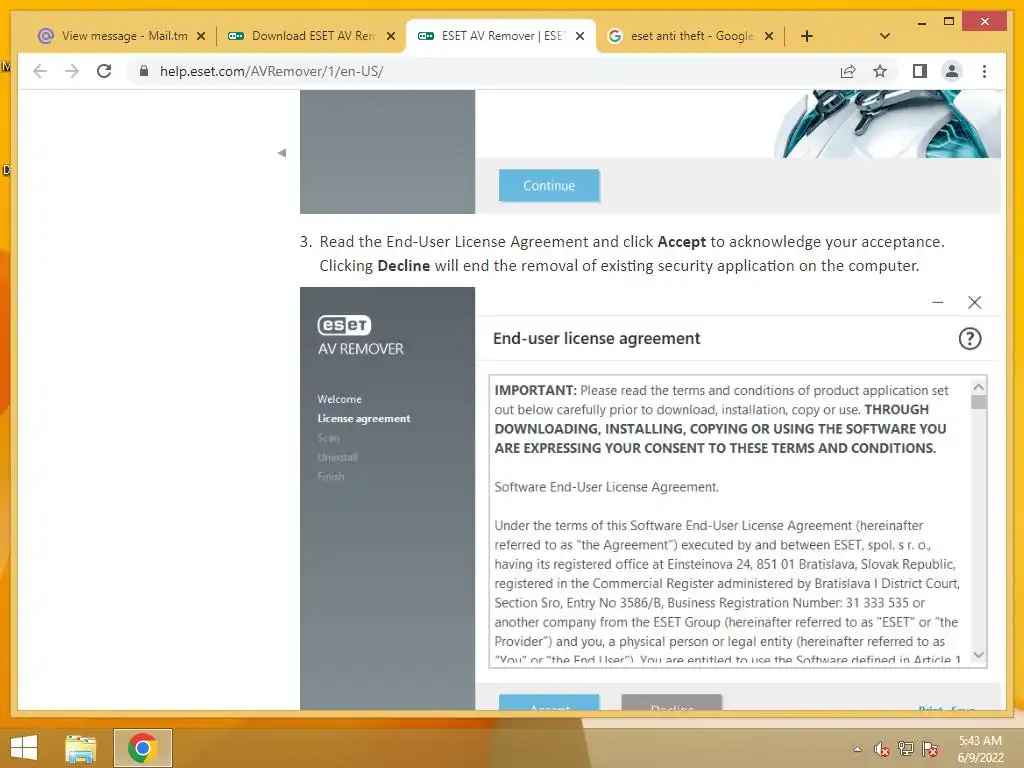Go back to previous page
The width and height of the screenshot is (1024, 768).
pos(40,71)
